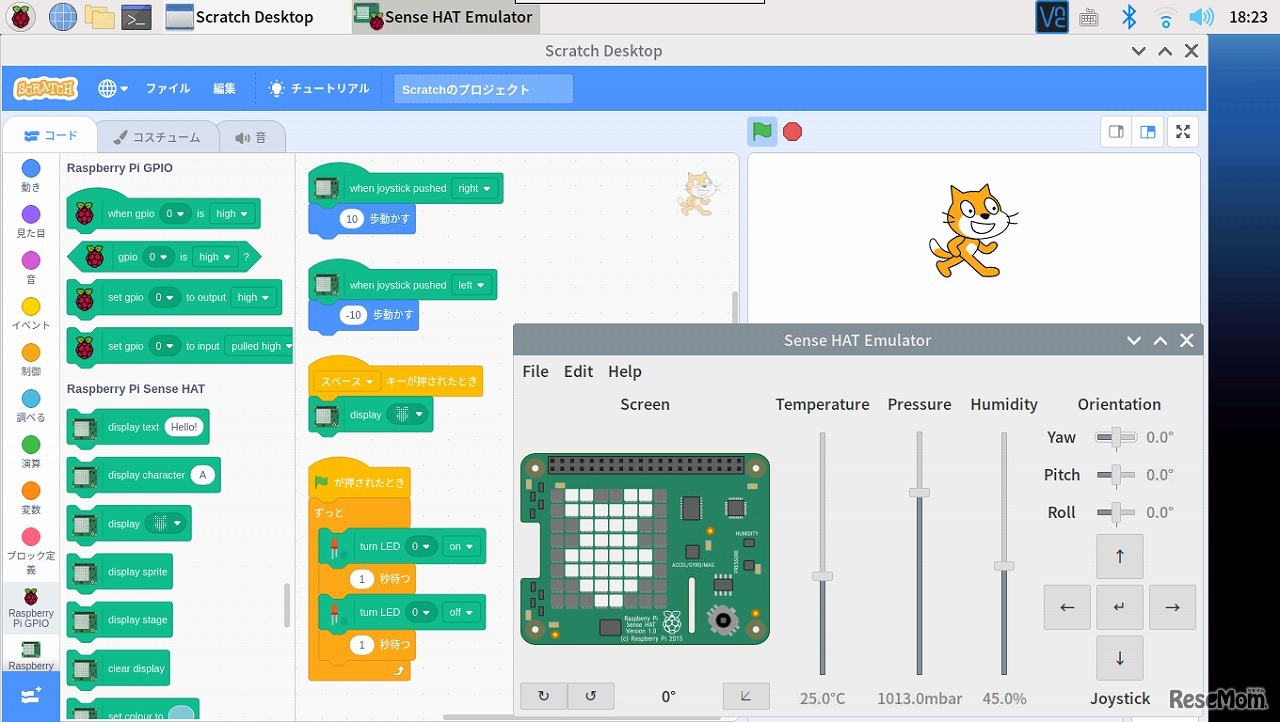
Task: Open the display pattern dropdown in display block
Action: point(408,414)
